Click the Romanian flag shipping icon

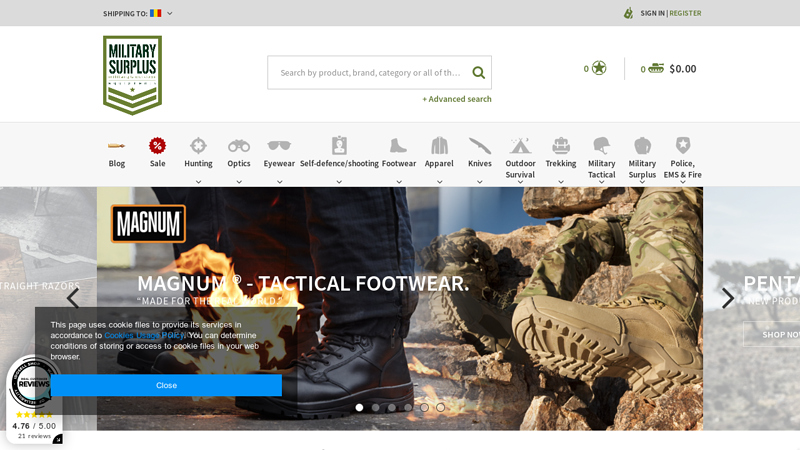point(156,13)
